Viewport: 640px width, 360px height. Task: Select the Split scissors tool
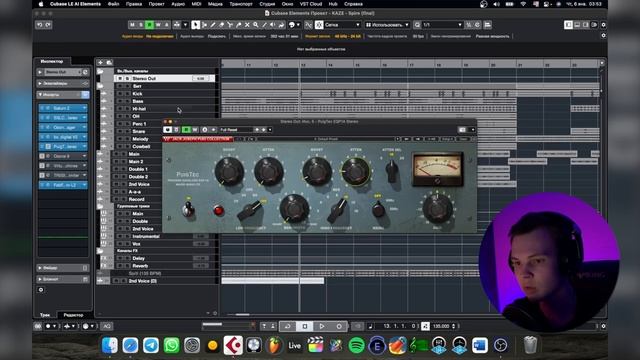[230, 25]
